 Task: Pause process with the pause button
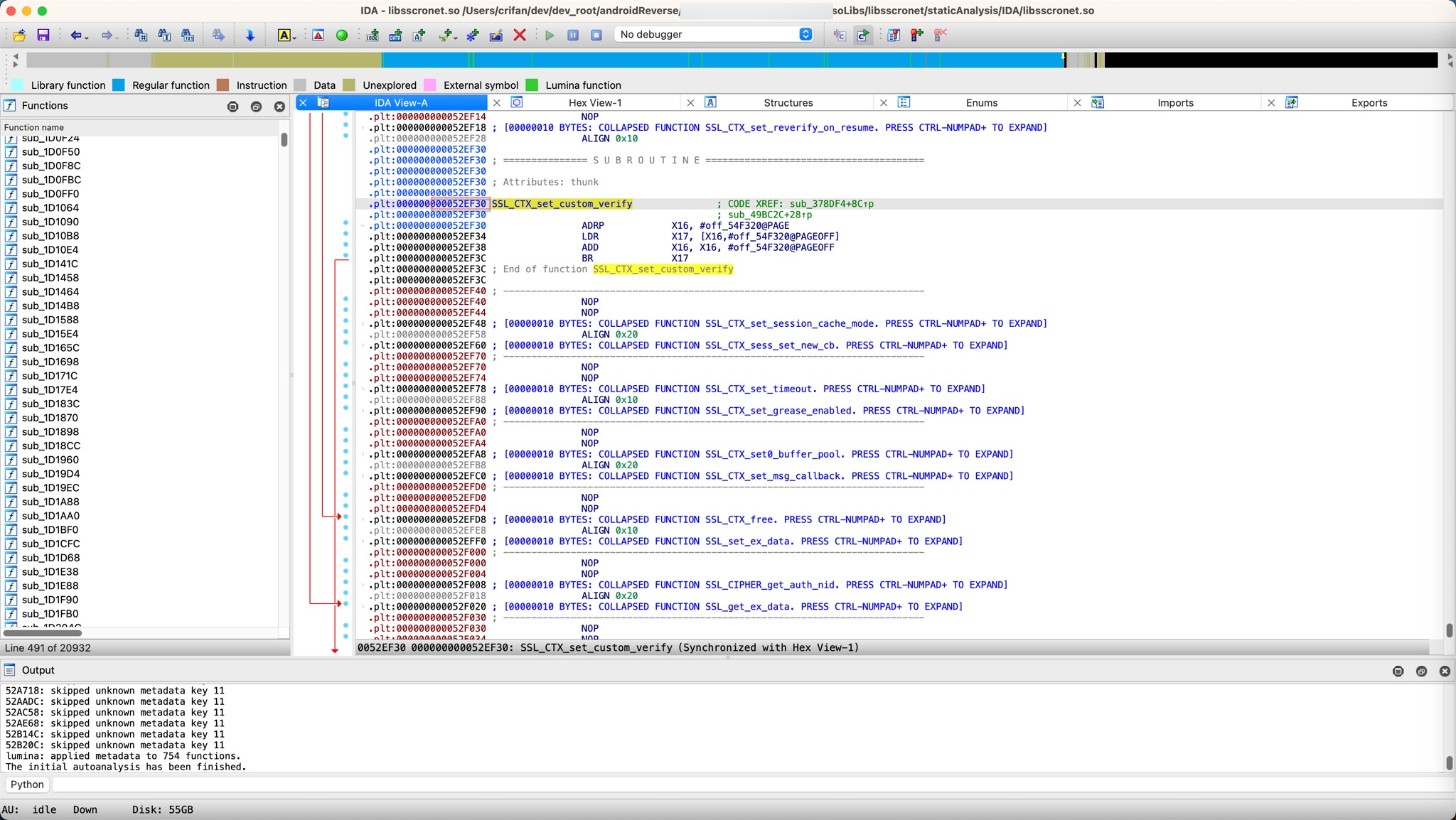[573, 35]
